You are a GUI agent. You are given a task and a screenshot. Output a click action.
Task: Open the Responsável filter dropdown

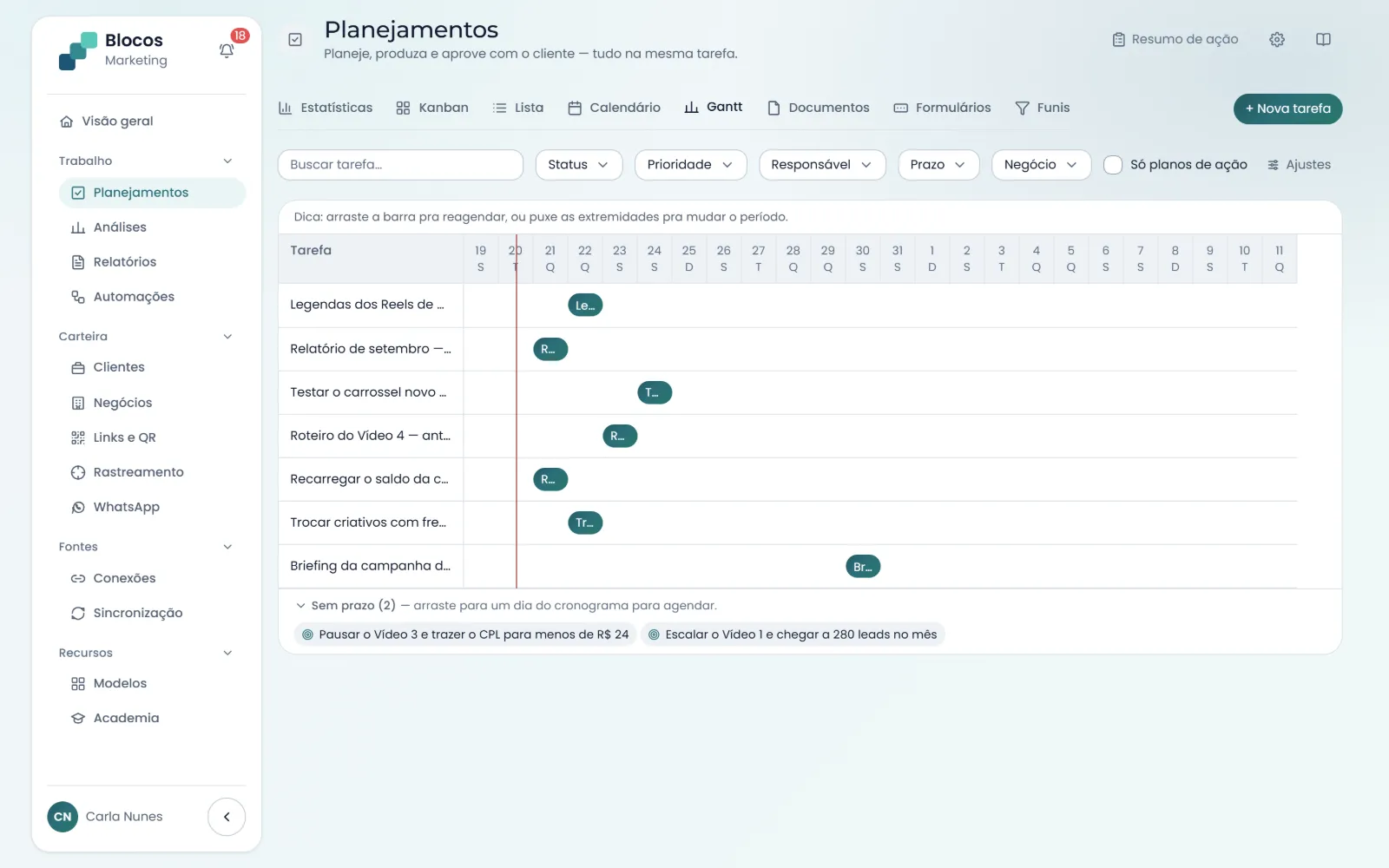822,165
